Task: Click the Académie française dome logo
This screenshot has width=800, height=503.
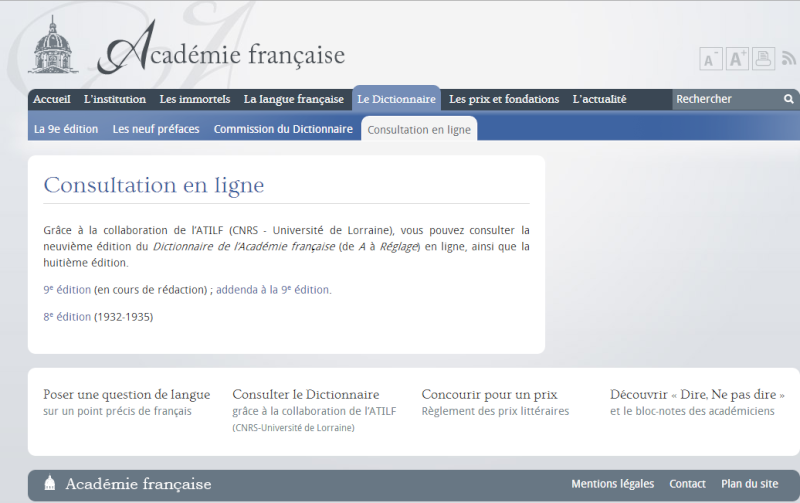Action: 55,44
